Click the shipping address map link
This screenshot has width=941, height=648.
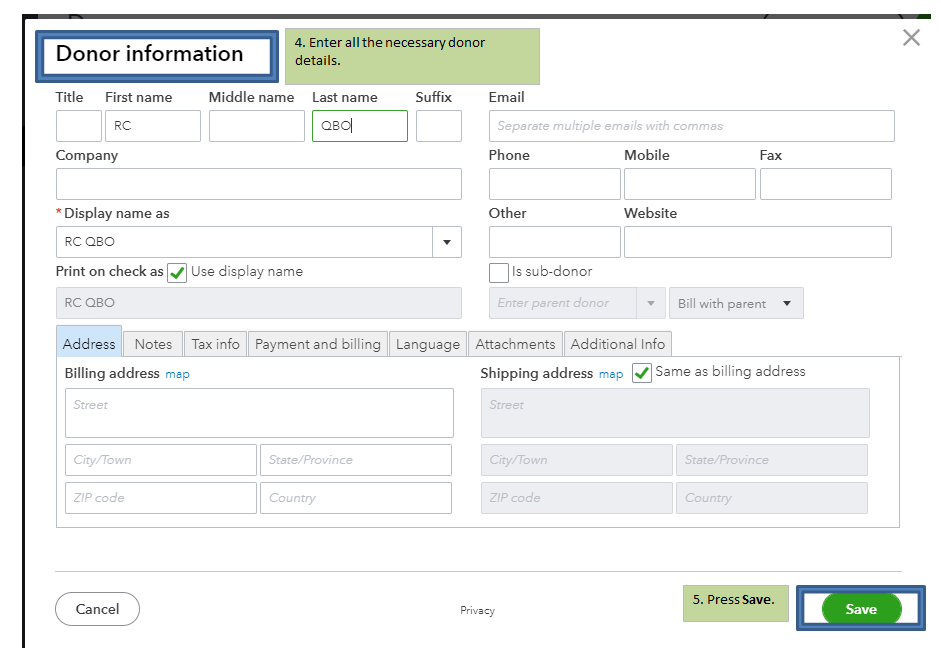pos(610,374)
